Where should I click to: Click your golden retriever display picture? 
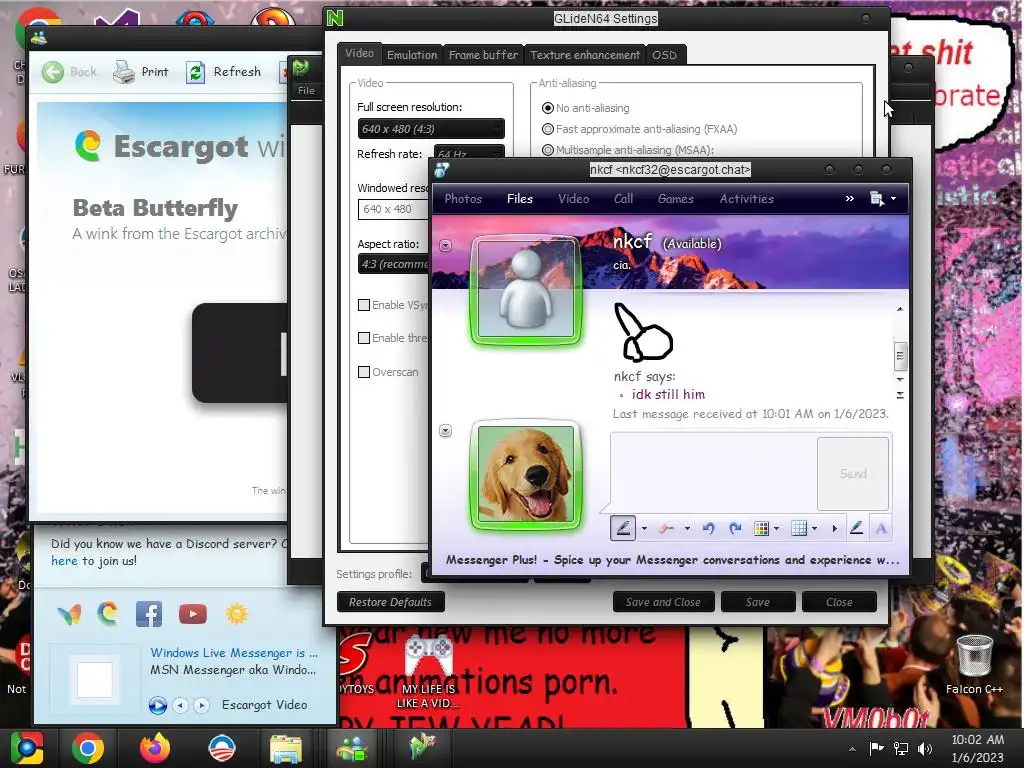pos(526,474)
